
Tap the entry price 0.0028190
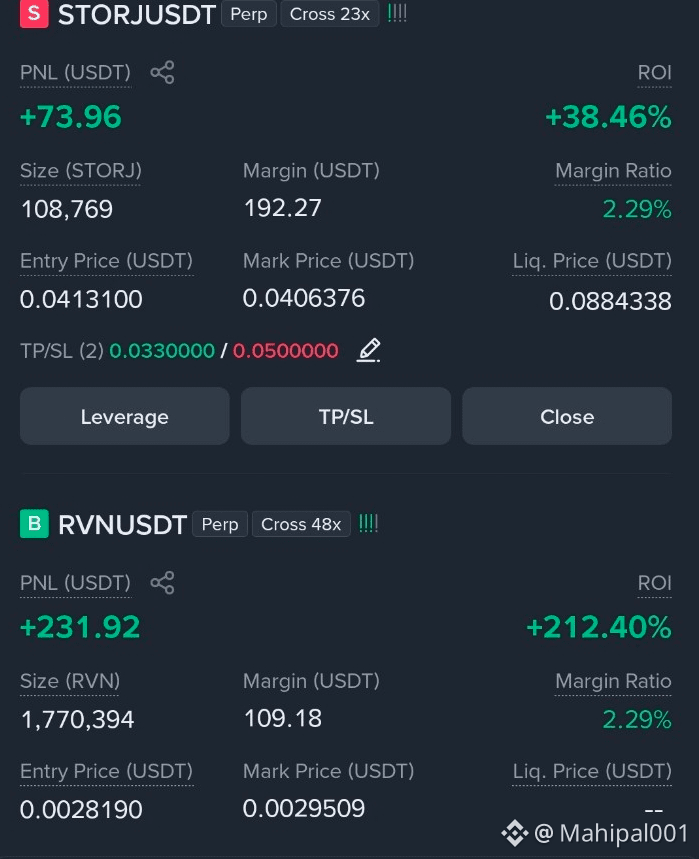81,810
